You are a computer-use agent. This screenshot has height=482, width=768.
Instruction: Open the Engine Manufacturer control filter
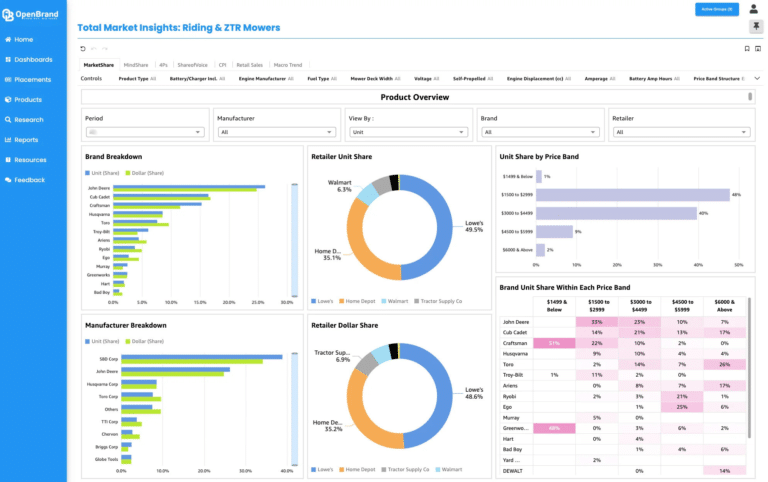coord(266,78)
